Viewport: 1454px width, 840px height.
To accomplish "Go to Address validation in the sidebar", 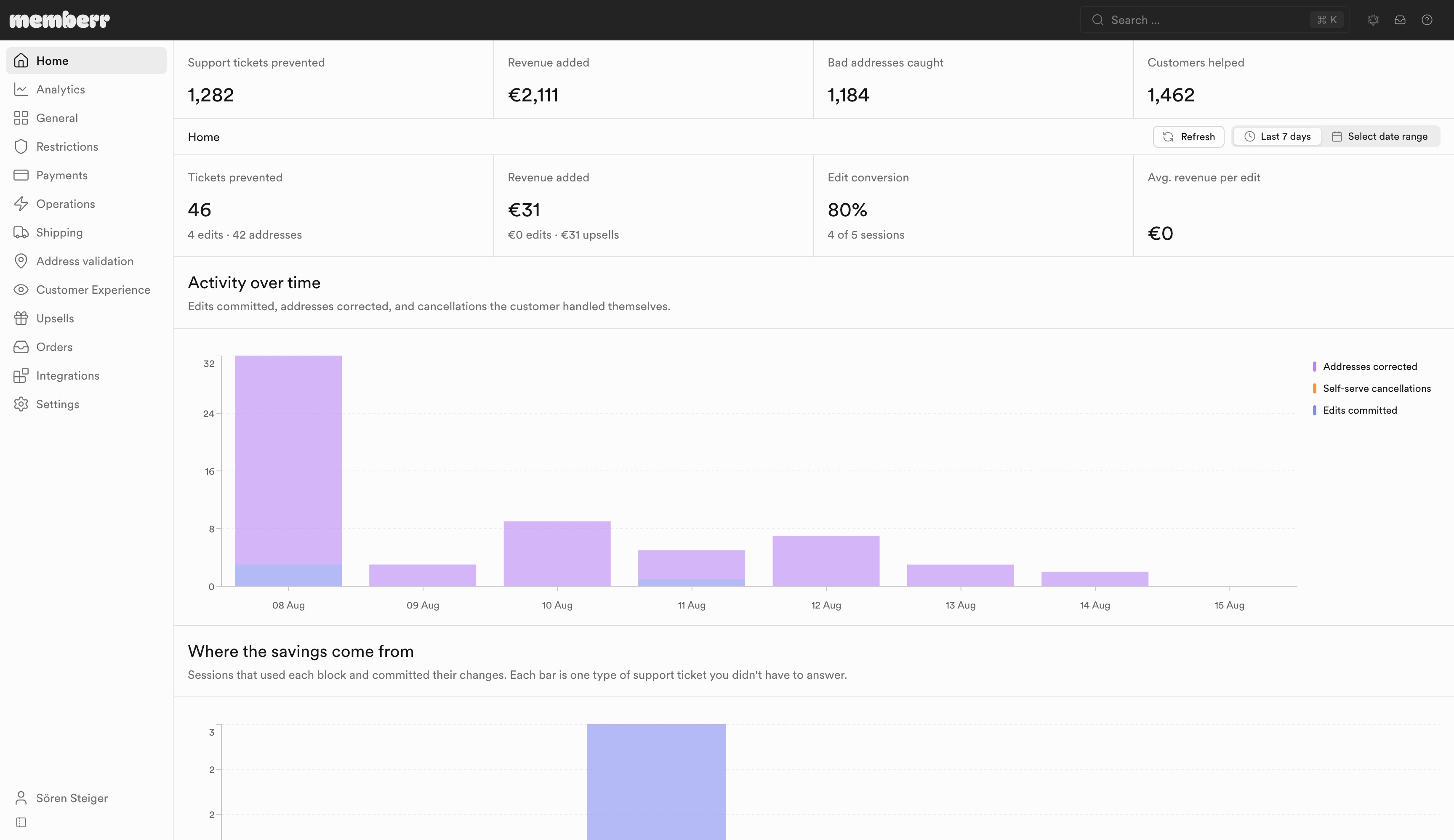I will 86,261.
